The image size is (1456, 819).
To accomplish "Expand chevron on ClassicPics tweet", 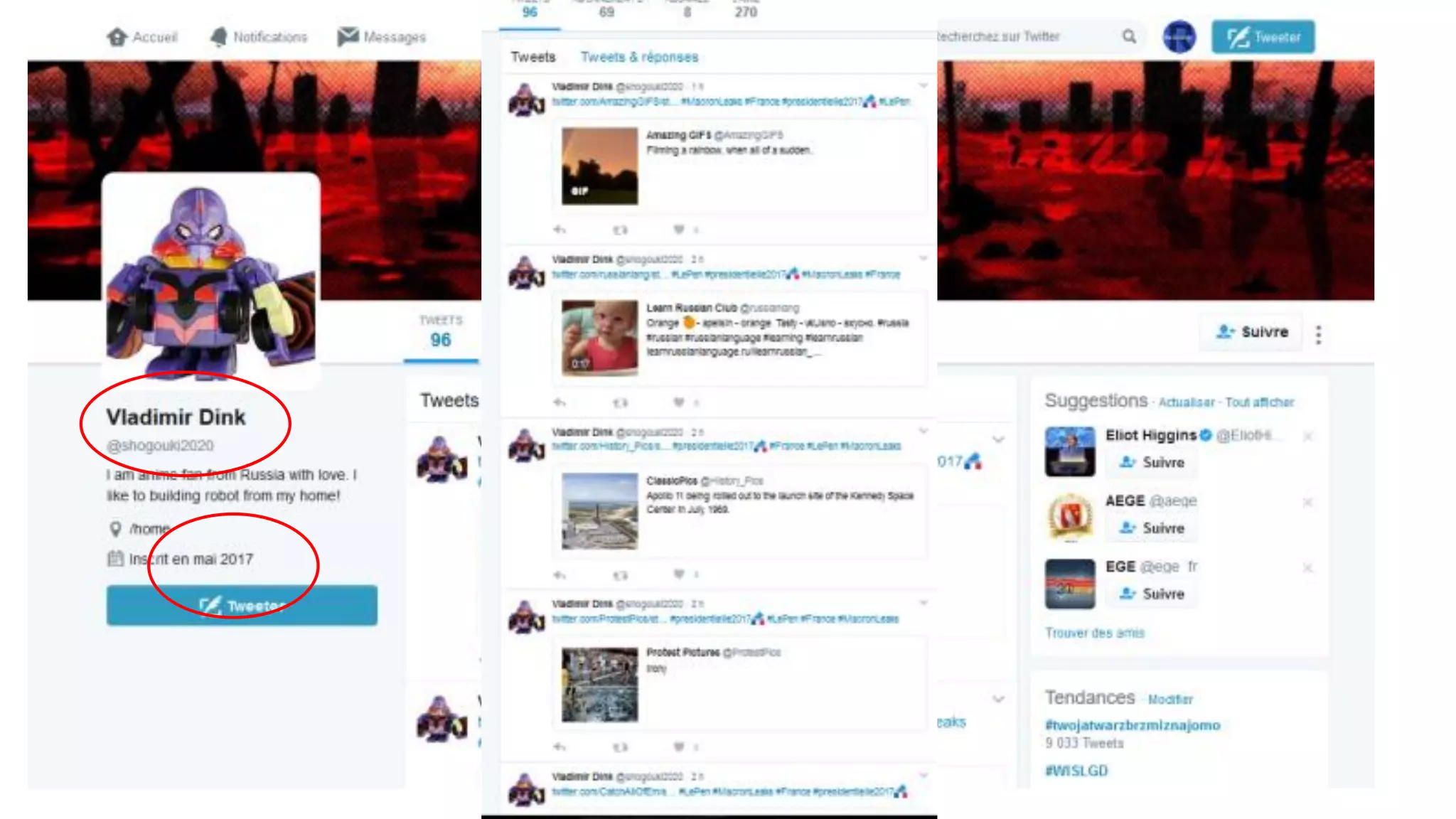I will 924,431.
